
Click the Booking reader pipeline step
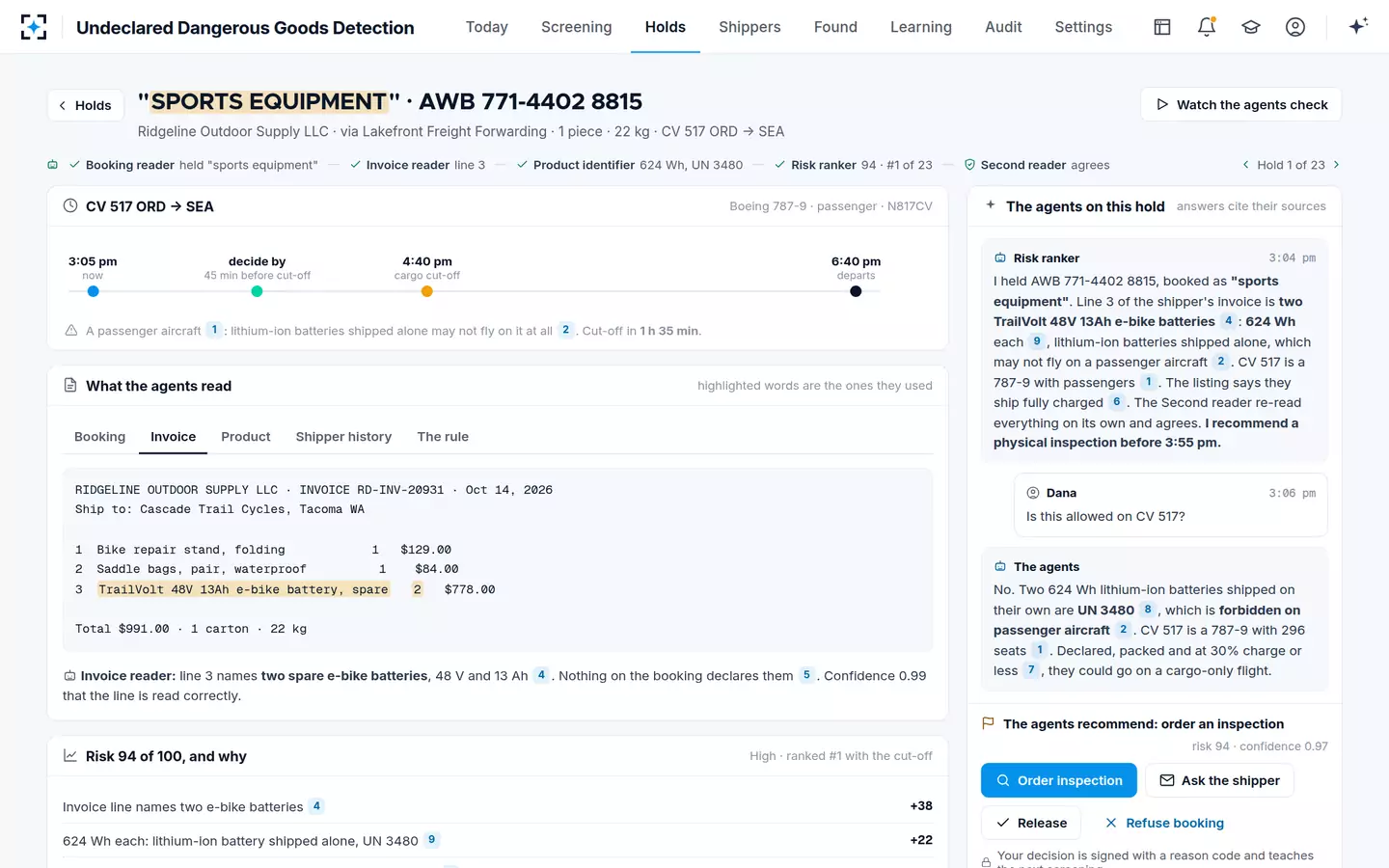coord(193,165)
